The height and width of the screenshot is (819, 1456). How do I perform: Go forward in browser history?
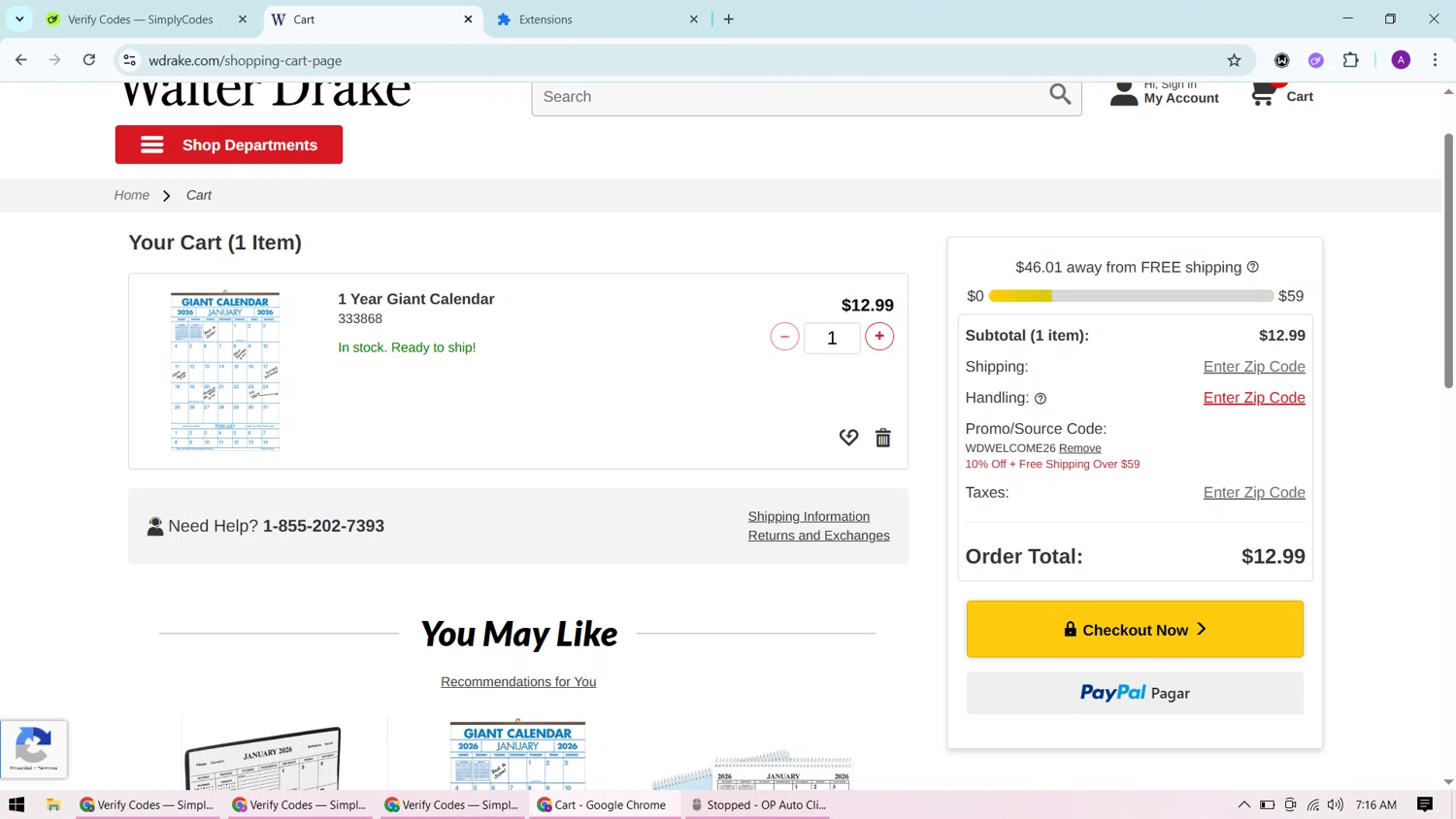pos(55,60)
